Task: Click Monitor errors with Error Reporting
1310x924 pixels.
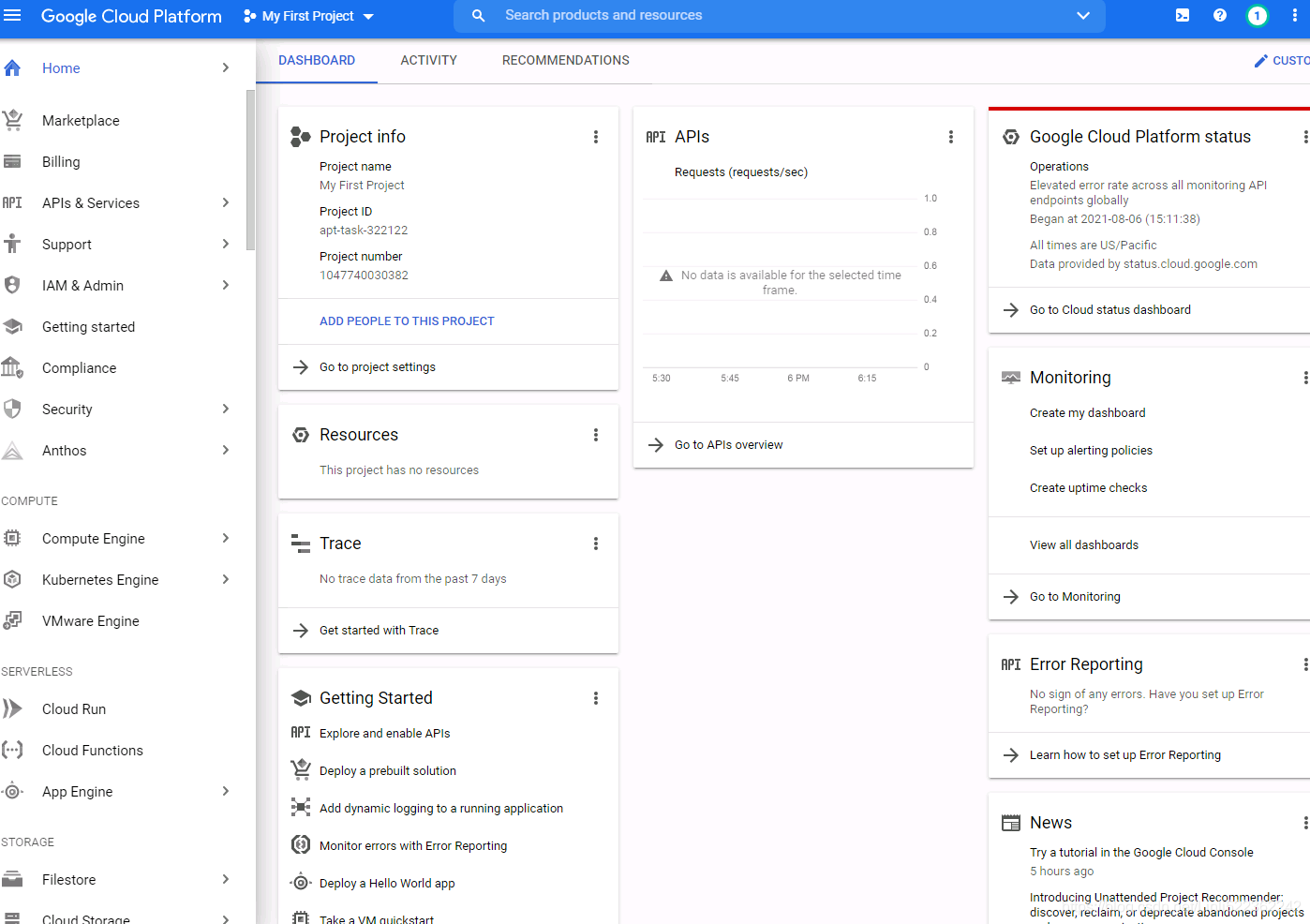Action: pyautogui.click(x=413, y=846)
